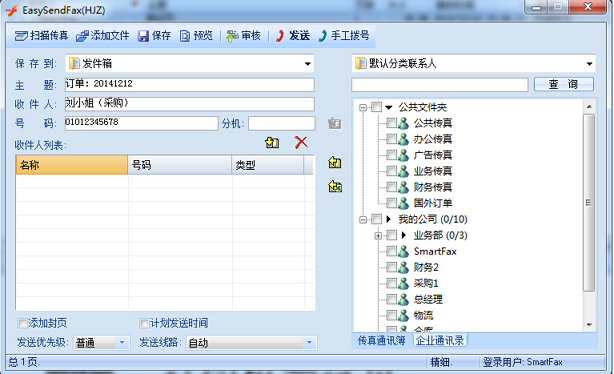Click the 保存 floppy disk icon
The image size is (614, 374).
[x=143, y=36]
